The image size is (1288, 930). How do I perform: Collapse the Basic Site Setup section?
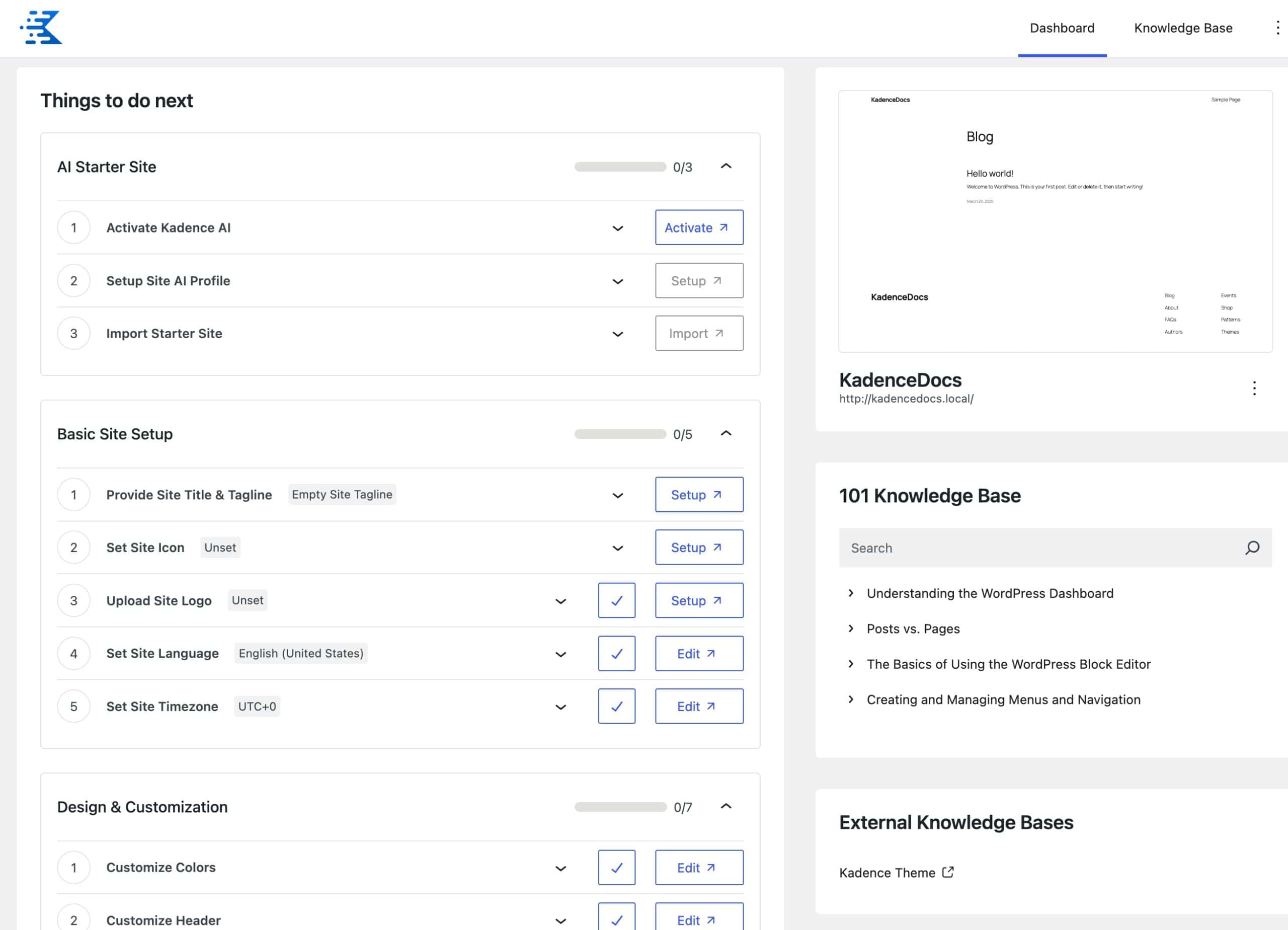[726, 433]
